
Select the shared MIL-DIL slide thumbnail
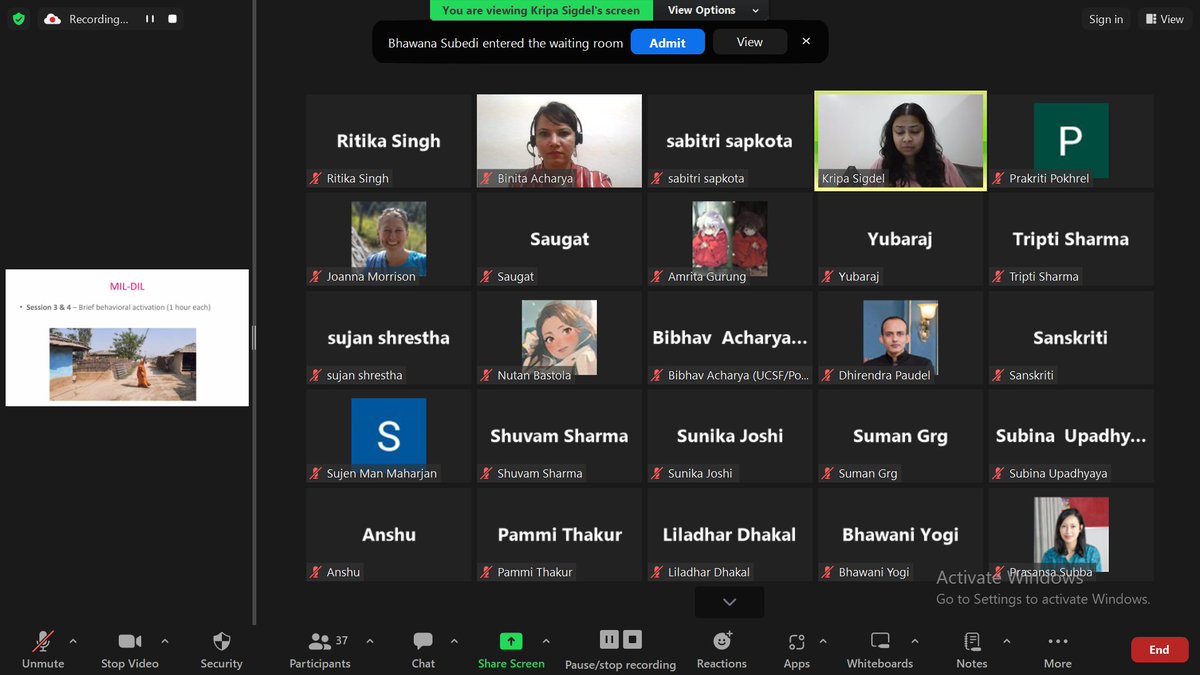(x=127, y=338)
